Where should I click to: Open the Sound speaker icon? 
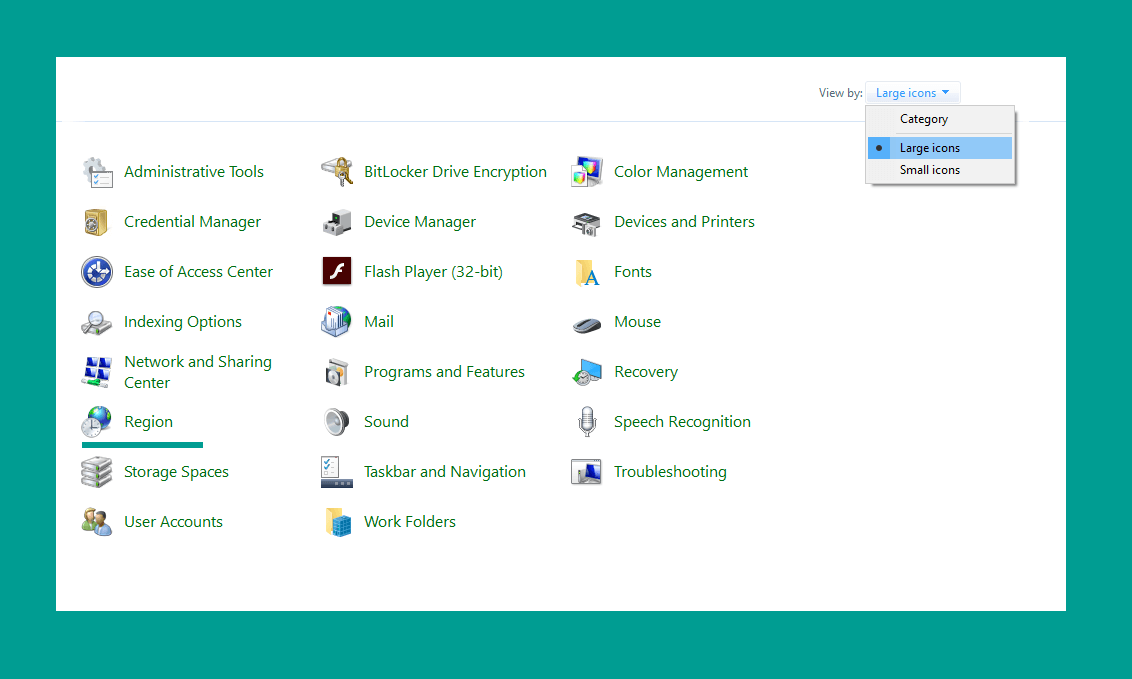(336, 421)
